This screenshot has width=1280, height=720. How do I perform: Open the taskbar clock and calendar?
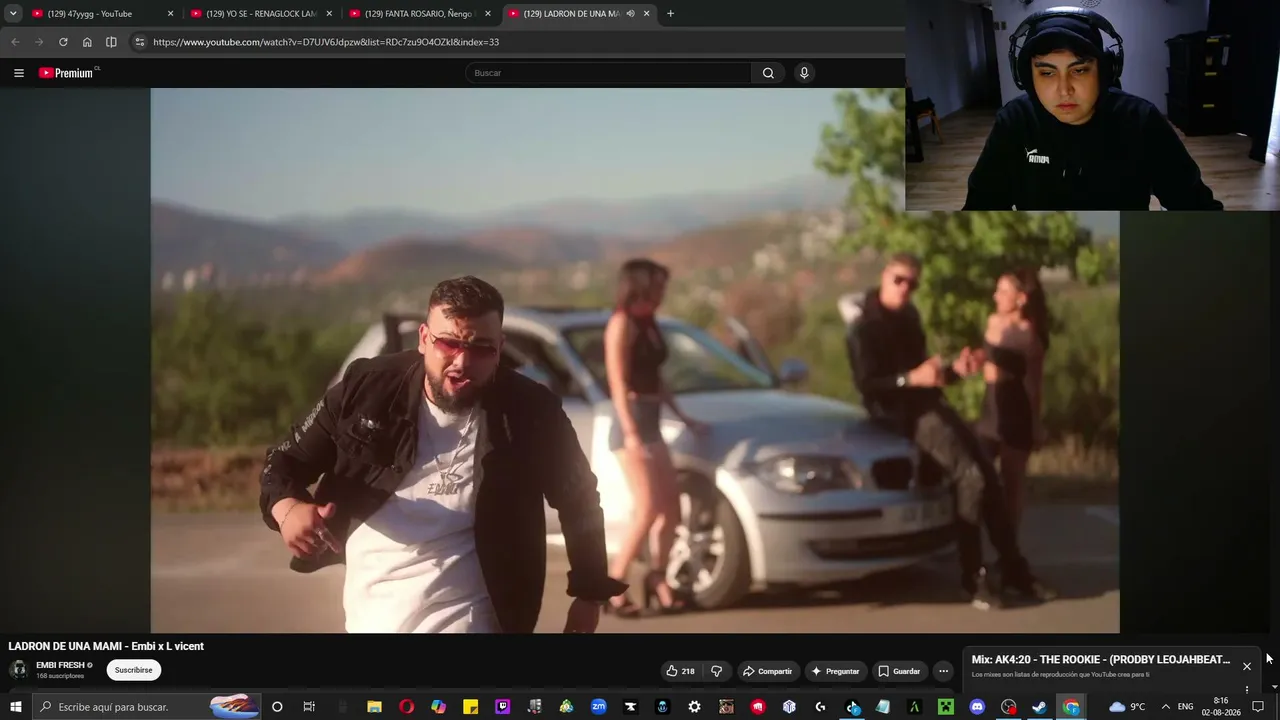point(1221,707)
